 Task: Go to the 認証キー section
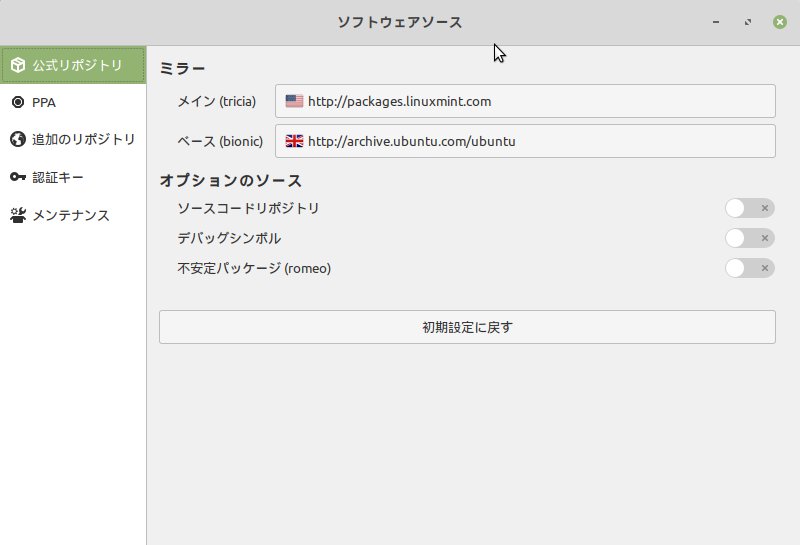73,177
